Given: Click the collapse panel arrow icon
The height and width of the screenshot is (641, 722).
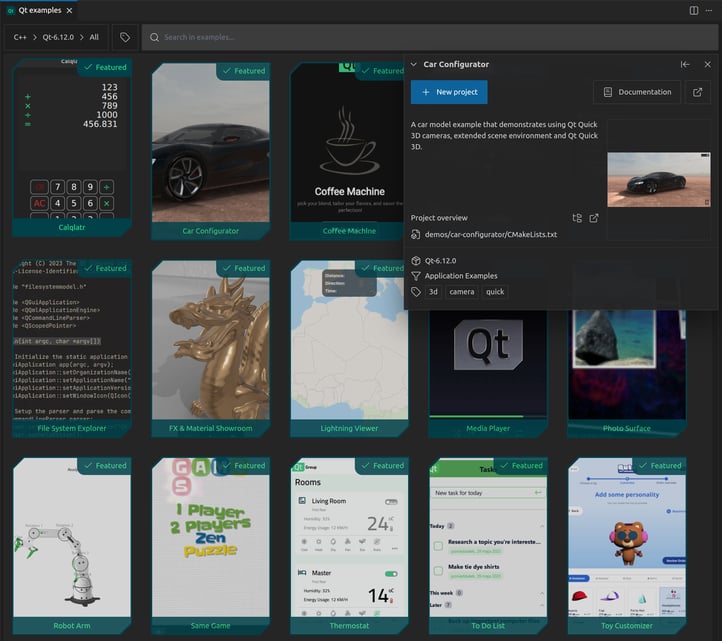Looking at the screenshot, I should point(685,64).
